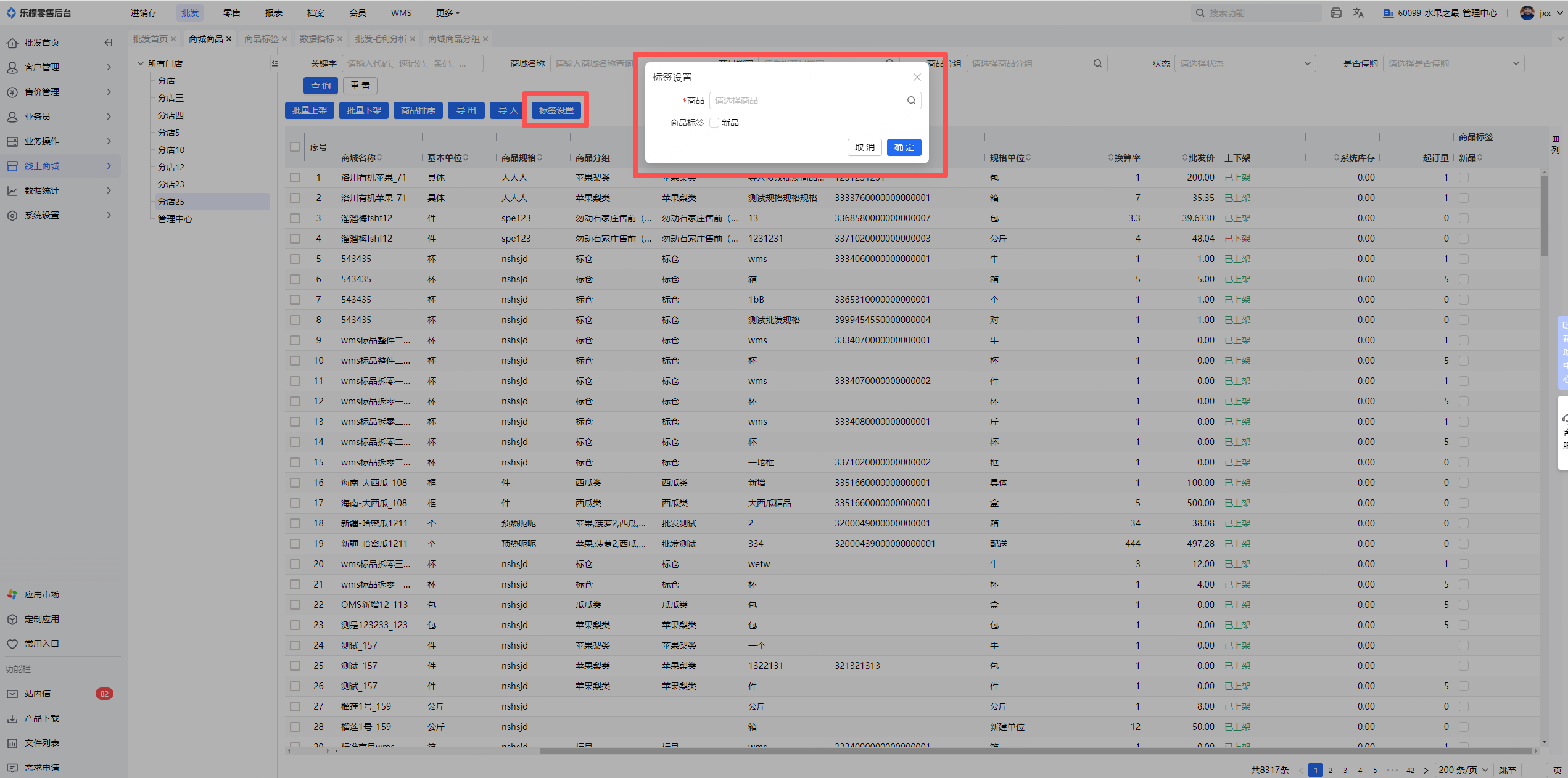Image resolution: width=1568 pixels, height=778 pixels.
Task: Open 站内信 inbox icon in sidebar
Action: 12,694
